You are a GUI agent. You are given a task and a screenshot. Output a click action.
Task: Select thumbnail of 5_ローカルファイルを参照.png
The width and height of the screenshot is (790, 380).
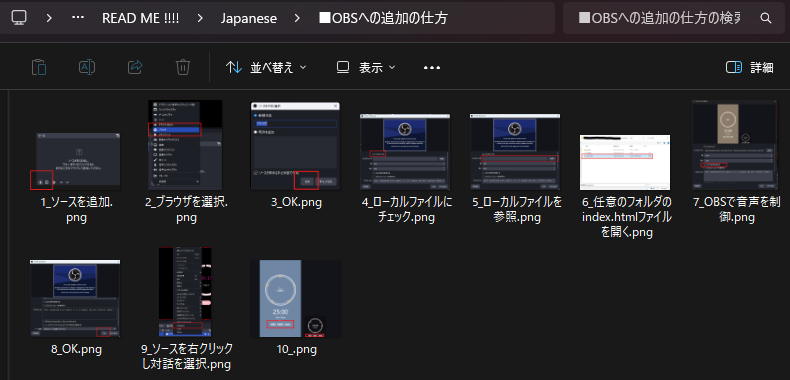coord(514,152)
